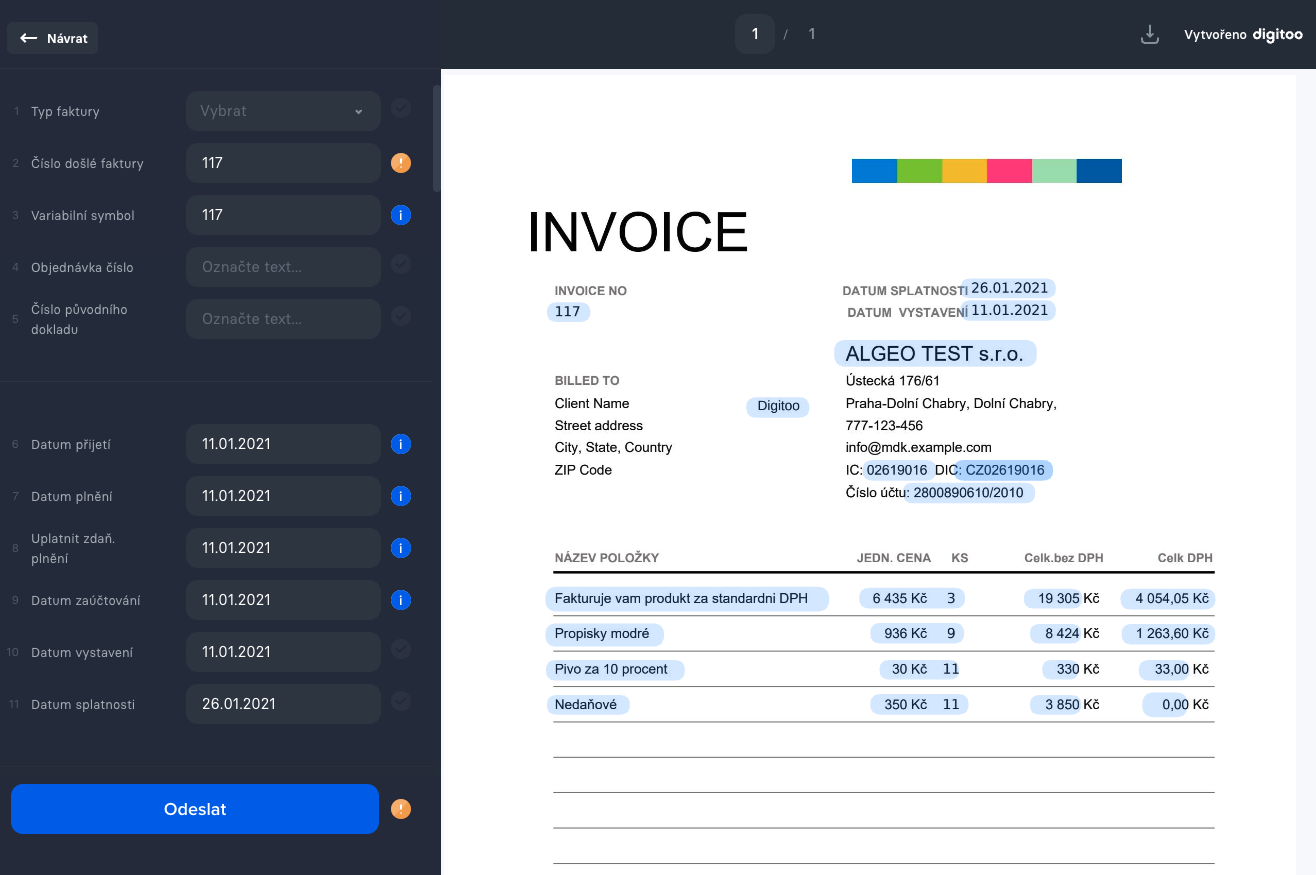Click the Objednávka číslo text field
This screenshot has width=1316, height=875.
point(283,267)
